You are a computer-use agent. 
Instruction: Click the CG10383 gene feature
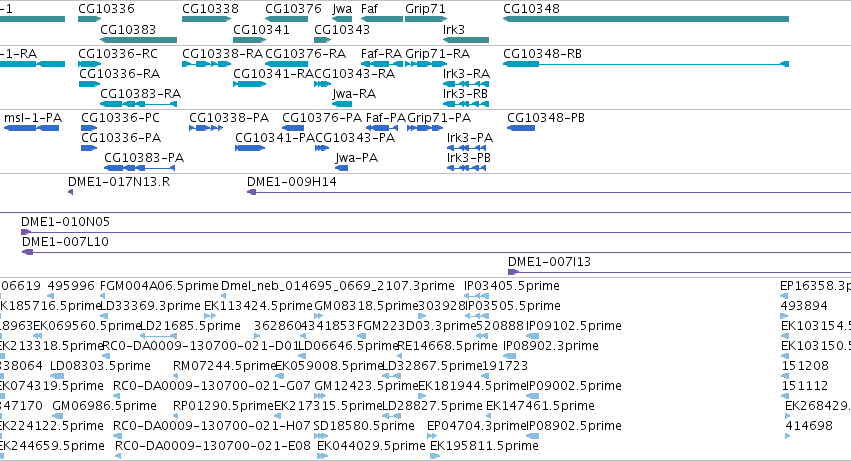pyautogui.click(x=138, y=40)
